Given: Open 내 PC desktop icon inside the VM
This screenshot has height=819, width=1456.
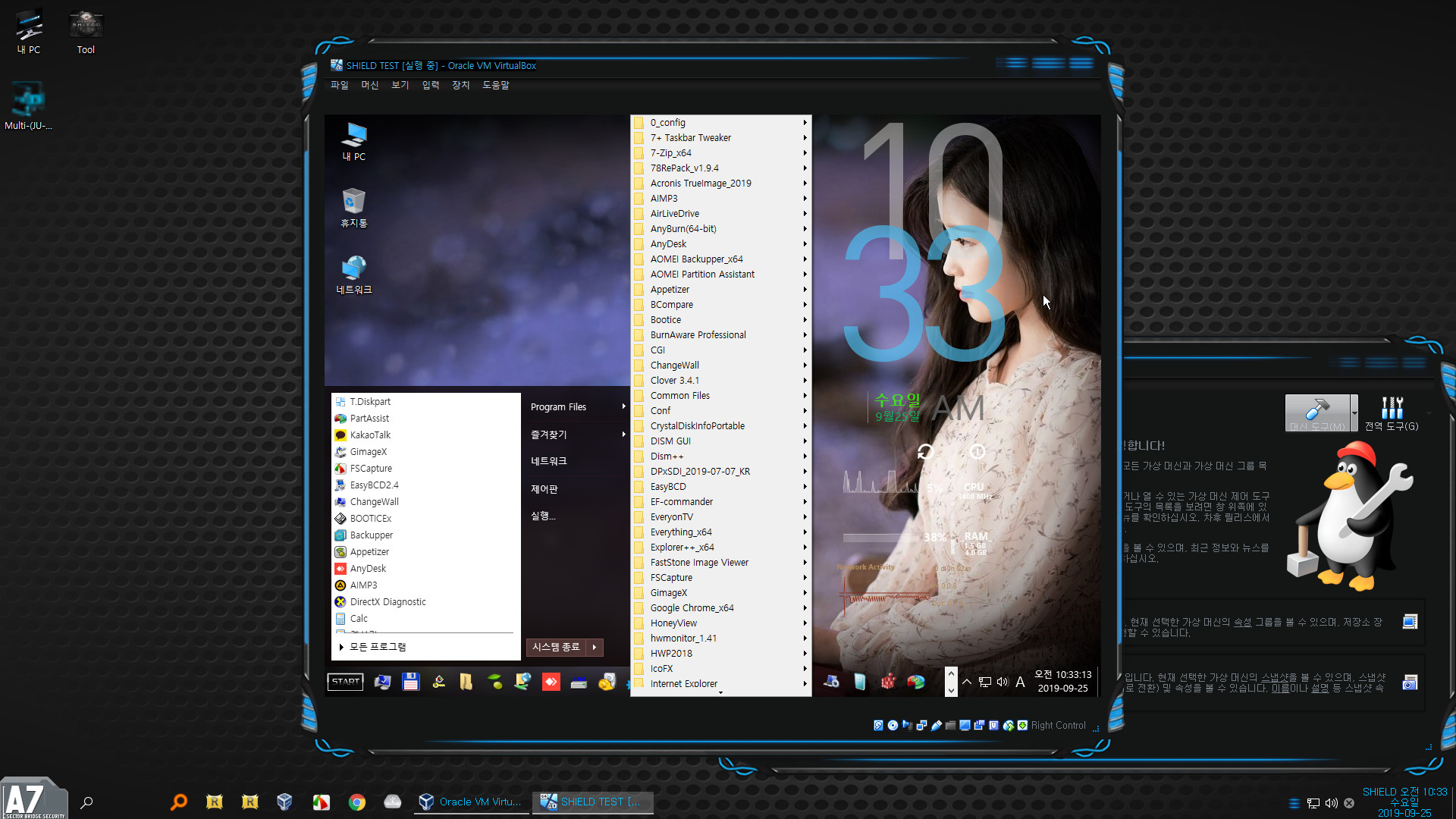Looking at the screenshot, I should tap(353, 141).
